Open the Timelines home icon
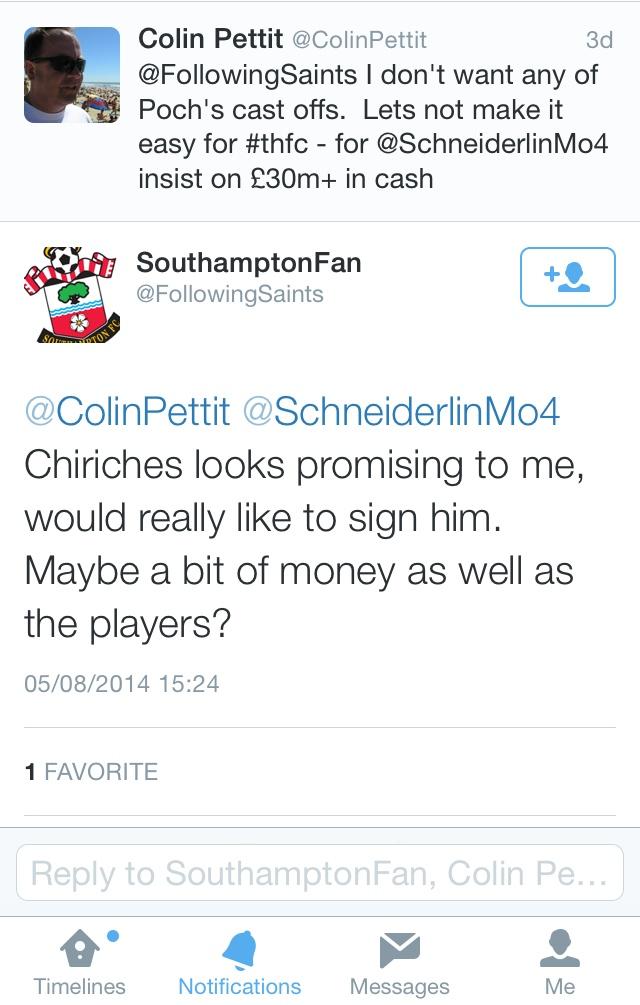The height and width of the screenshot is (1005, 640). [80, 949]
